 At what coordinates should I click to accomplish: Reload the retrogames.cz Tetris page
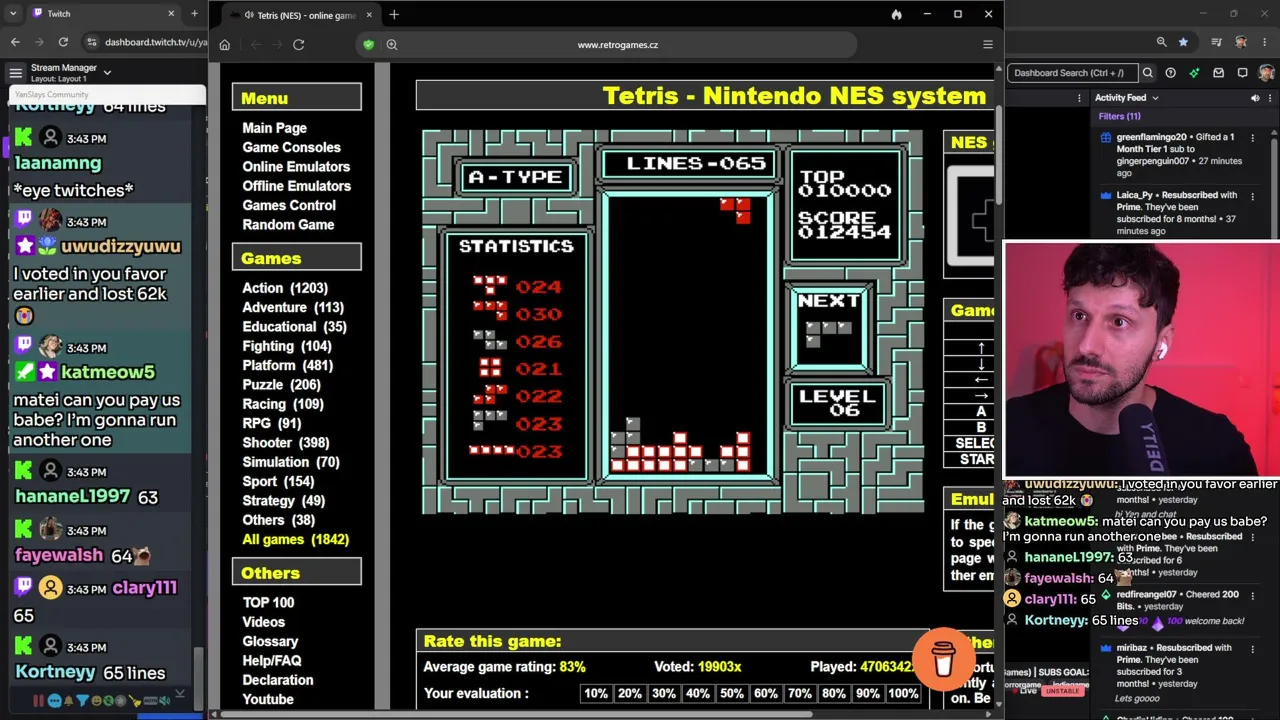tap(298, 44)
